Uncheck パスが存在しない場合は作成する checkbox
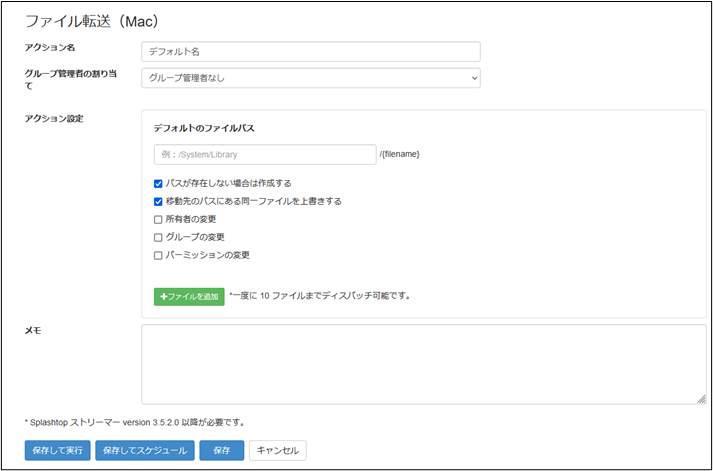713x471 pixels. [x=158, y=184]
